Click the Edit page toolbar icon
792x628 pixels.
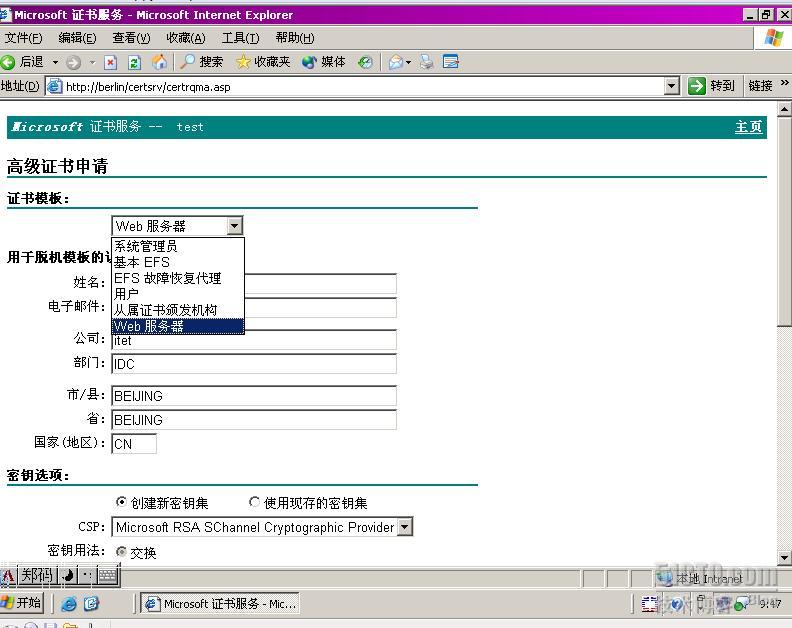click(x=451, y=62)
